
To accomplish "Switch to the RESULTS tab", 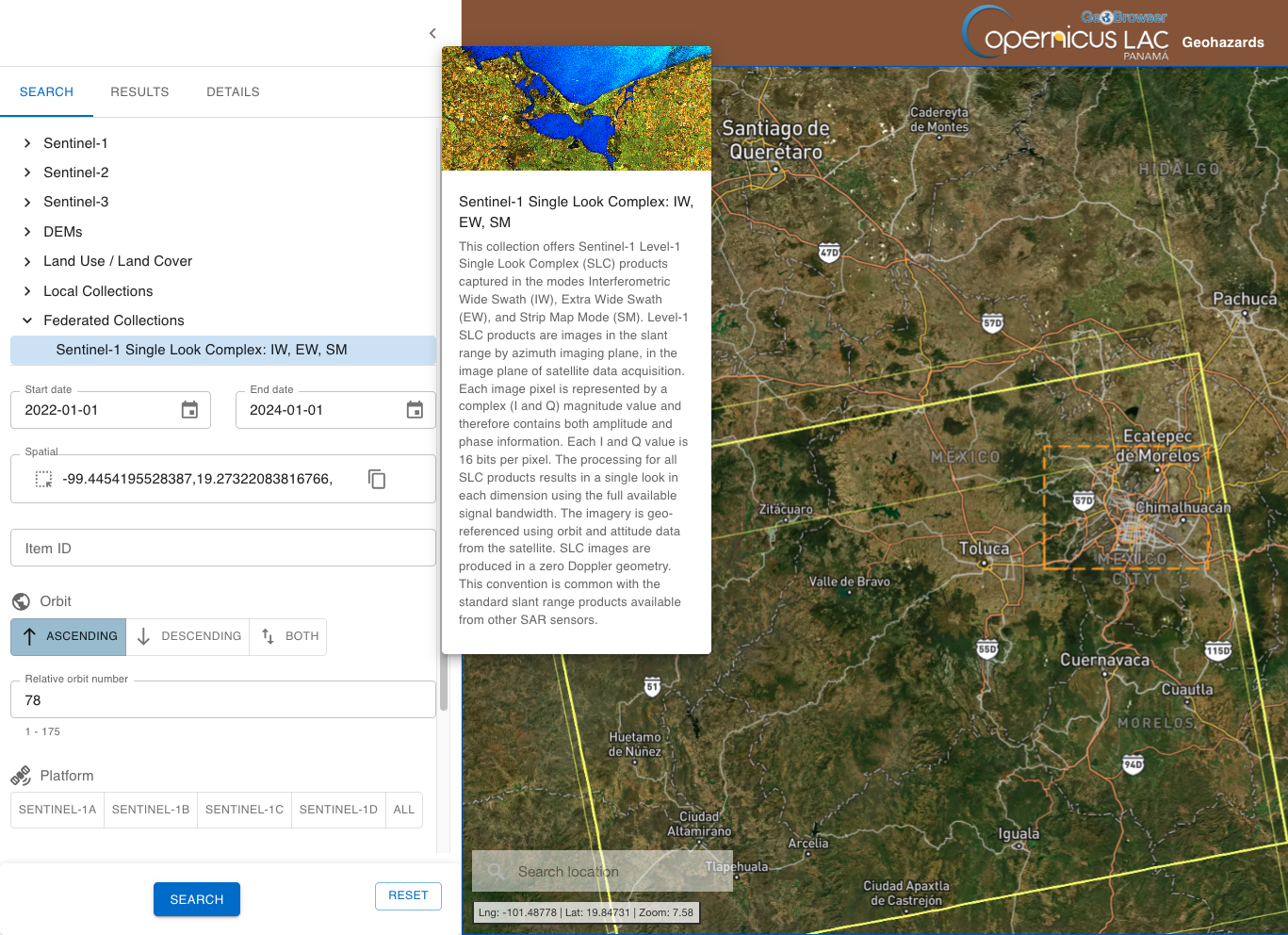I will 139,91.
